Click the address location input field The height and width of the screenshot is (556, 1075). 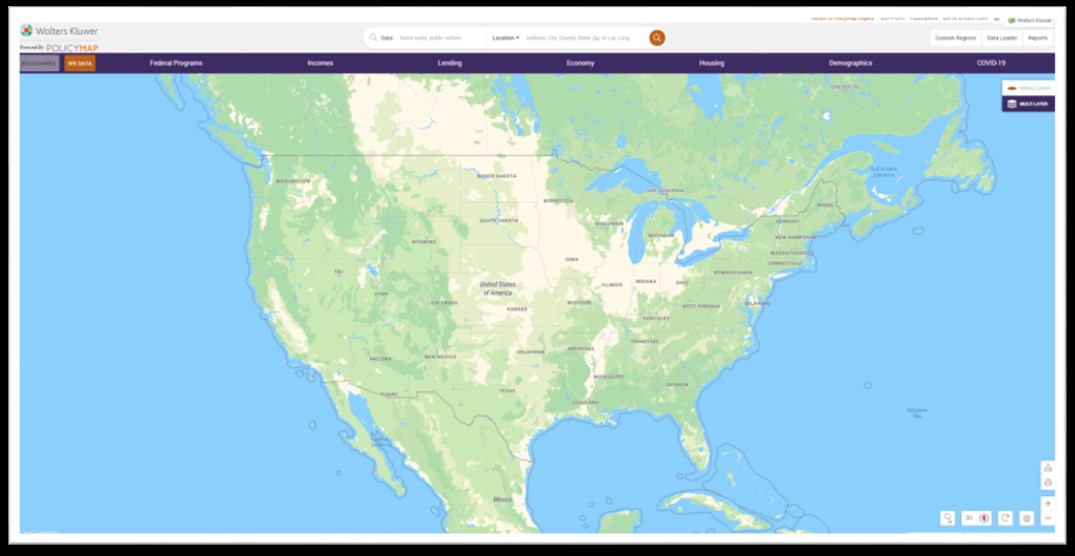[x=584, y=38]
